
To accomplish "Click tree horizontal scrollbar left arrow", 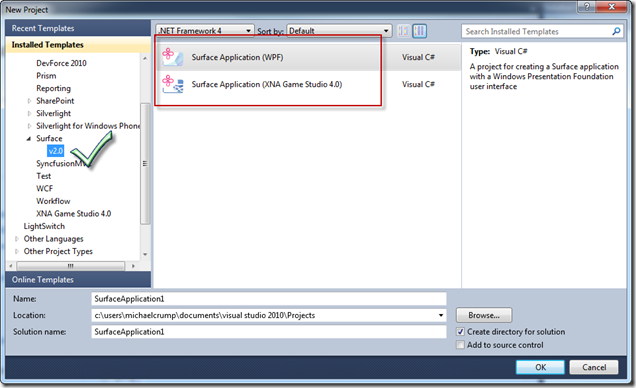I will pos(11,266).
